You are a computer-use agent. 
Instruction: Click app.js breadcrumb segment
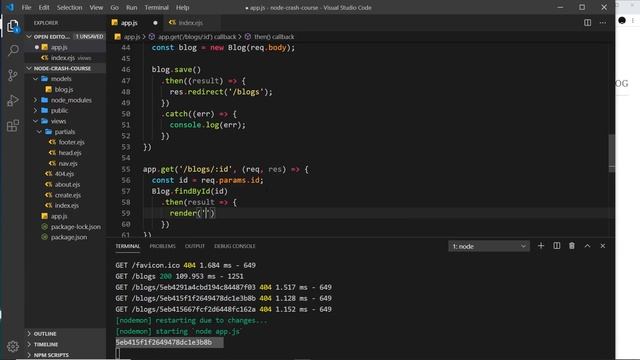pos(132,37)
